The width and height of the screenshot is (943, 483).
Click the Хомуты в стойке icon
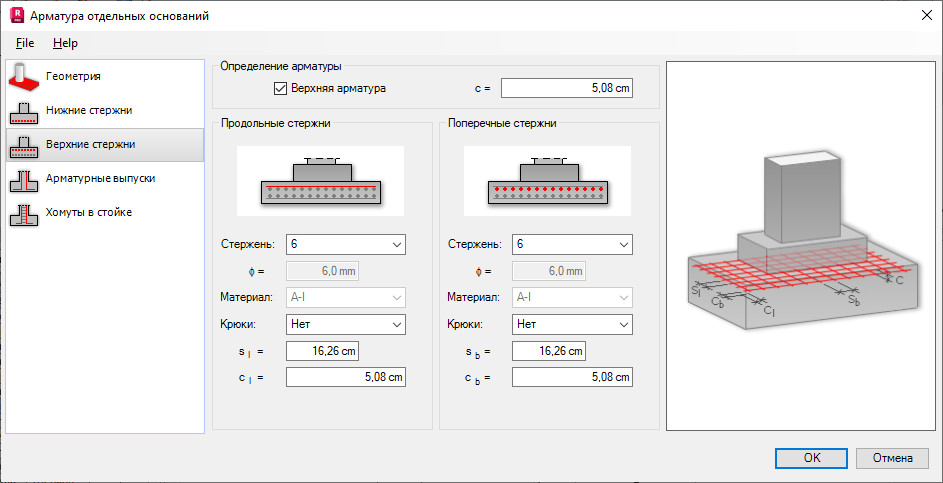(x=24, y=213)
